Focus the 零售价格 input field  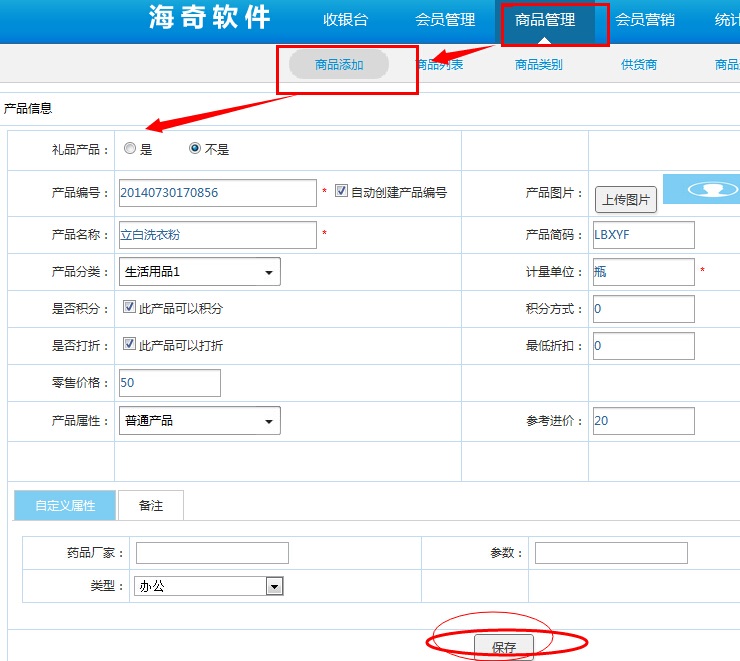point(169,383)
